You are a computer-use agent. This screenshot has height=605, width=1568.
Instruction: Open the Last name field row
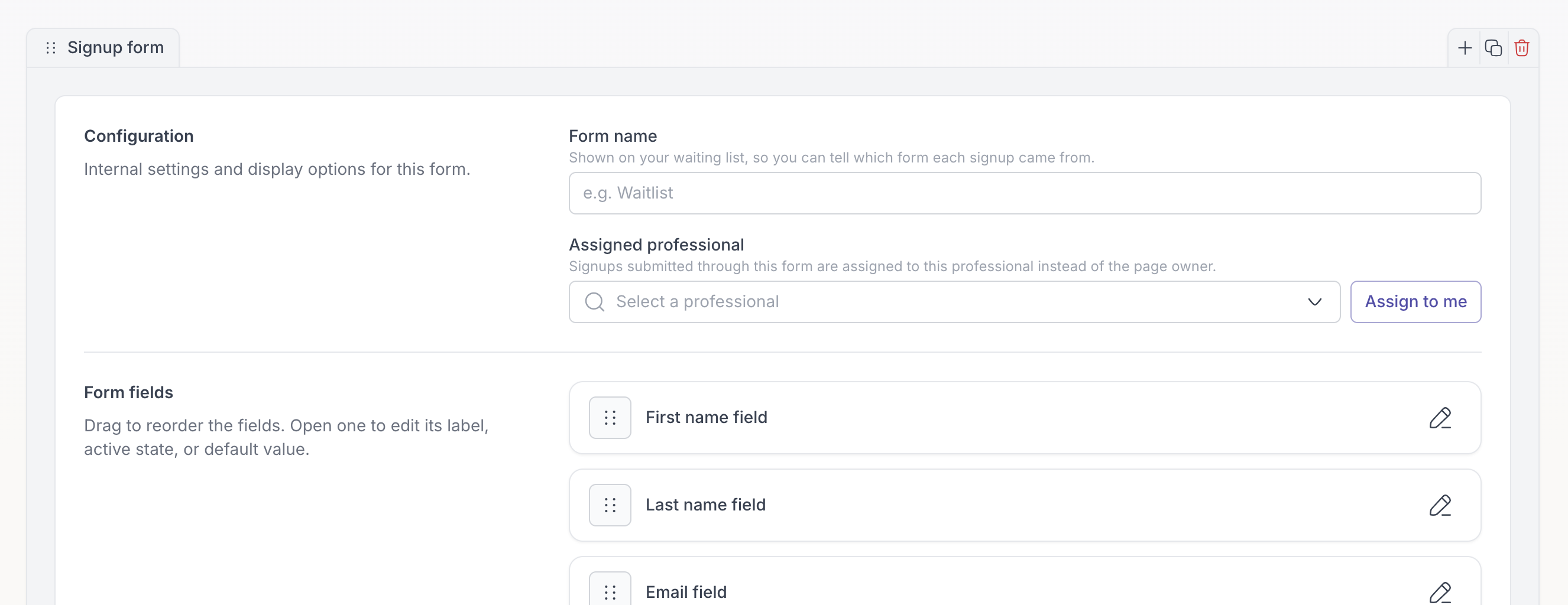[1025, 505]
